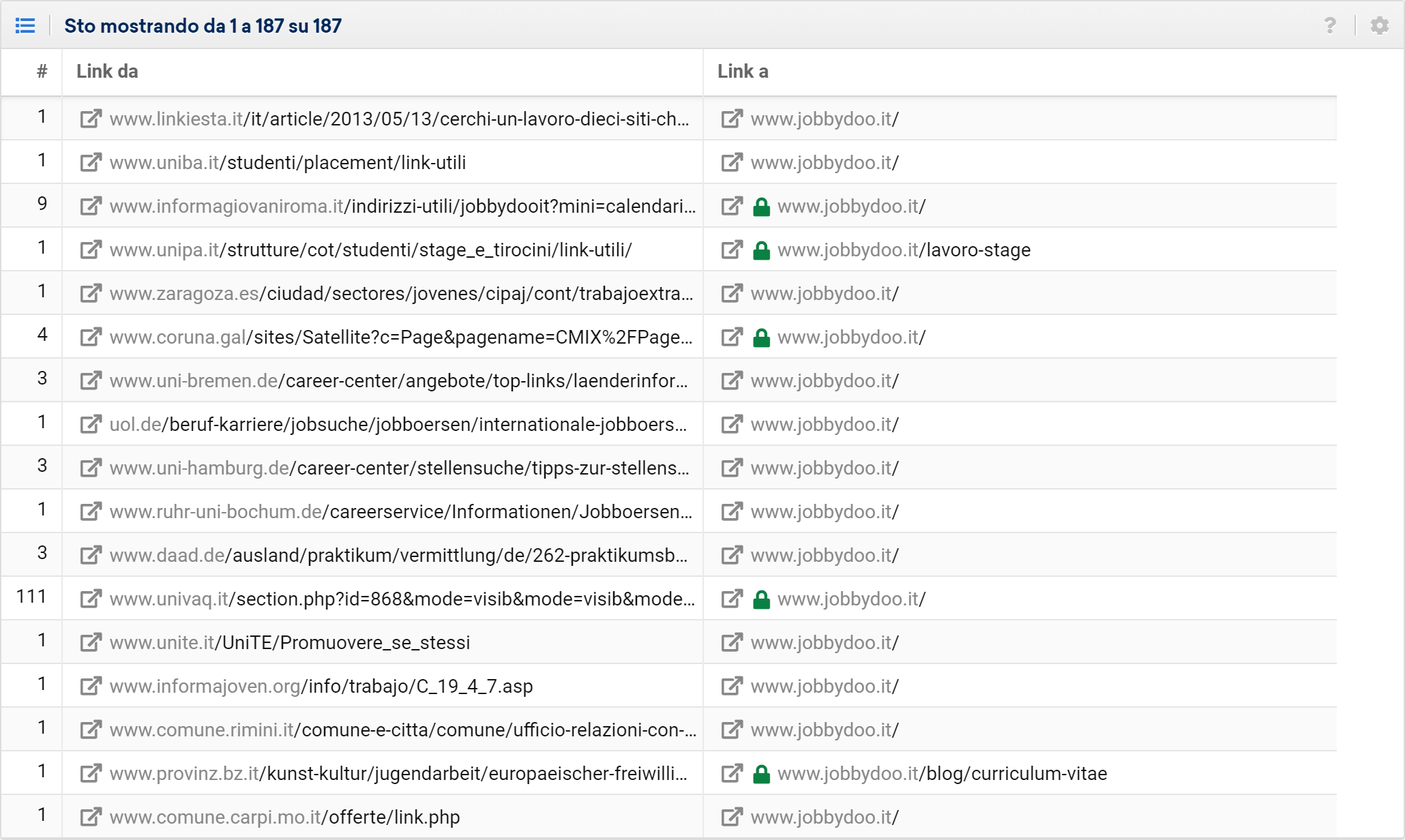
Task: Open www.jobbydoo.it/blog/curriculum-vitae target link
Action: [x=942, y=774]
